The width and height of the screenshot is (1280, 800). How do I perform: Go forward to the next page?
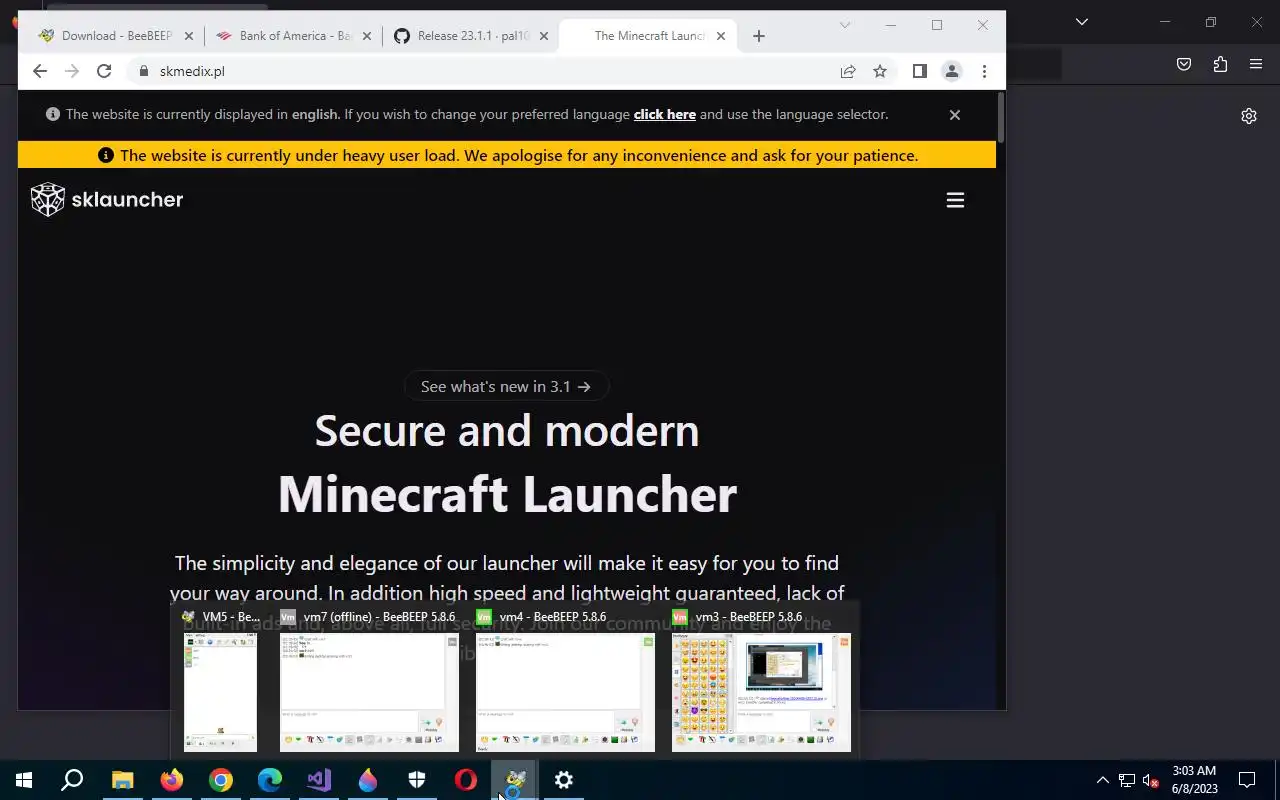tap(71, 71)
